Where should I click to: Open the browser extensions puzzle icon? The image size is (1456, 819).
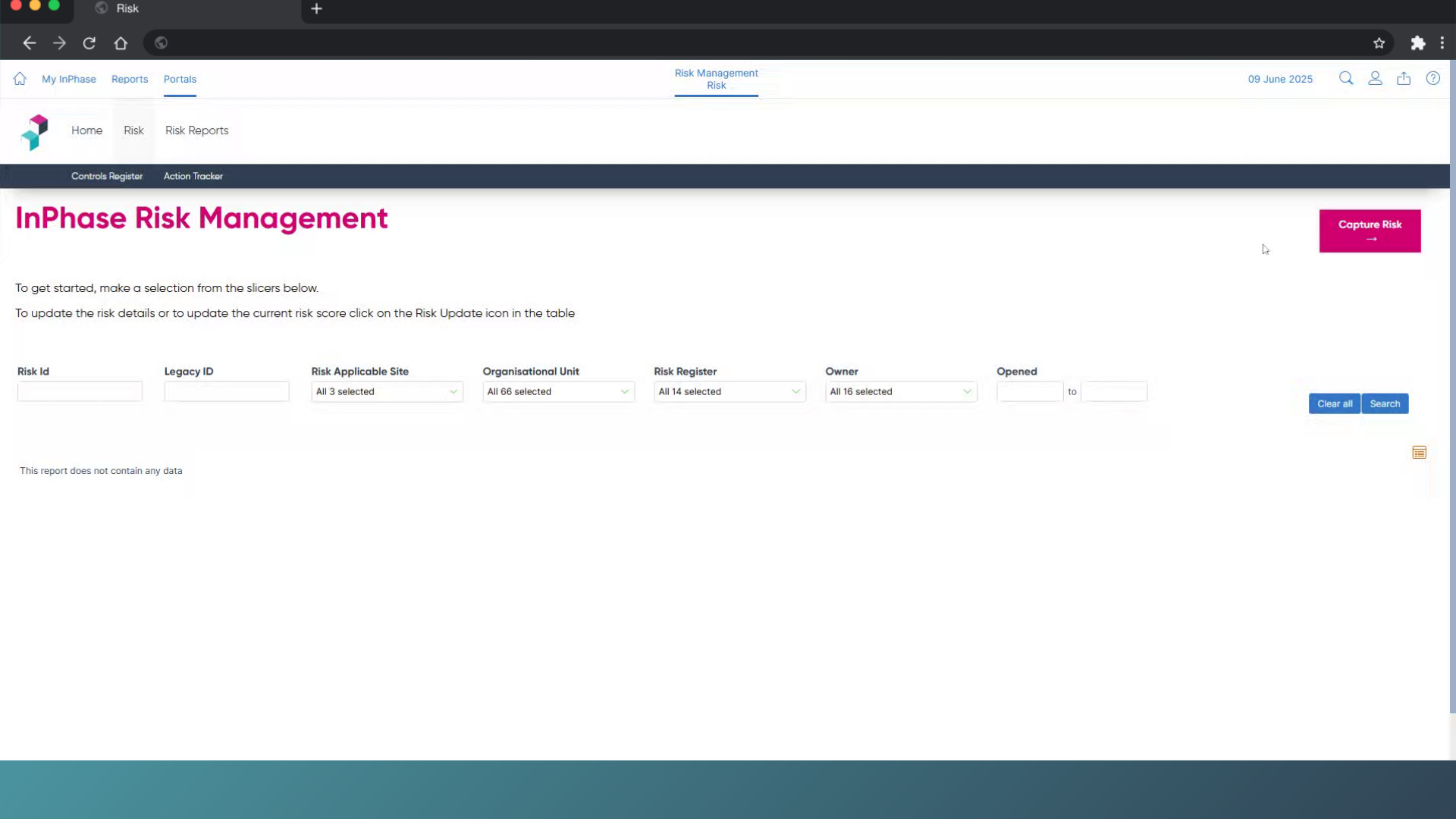point(1418,43)
